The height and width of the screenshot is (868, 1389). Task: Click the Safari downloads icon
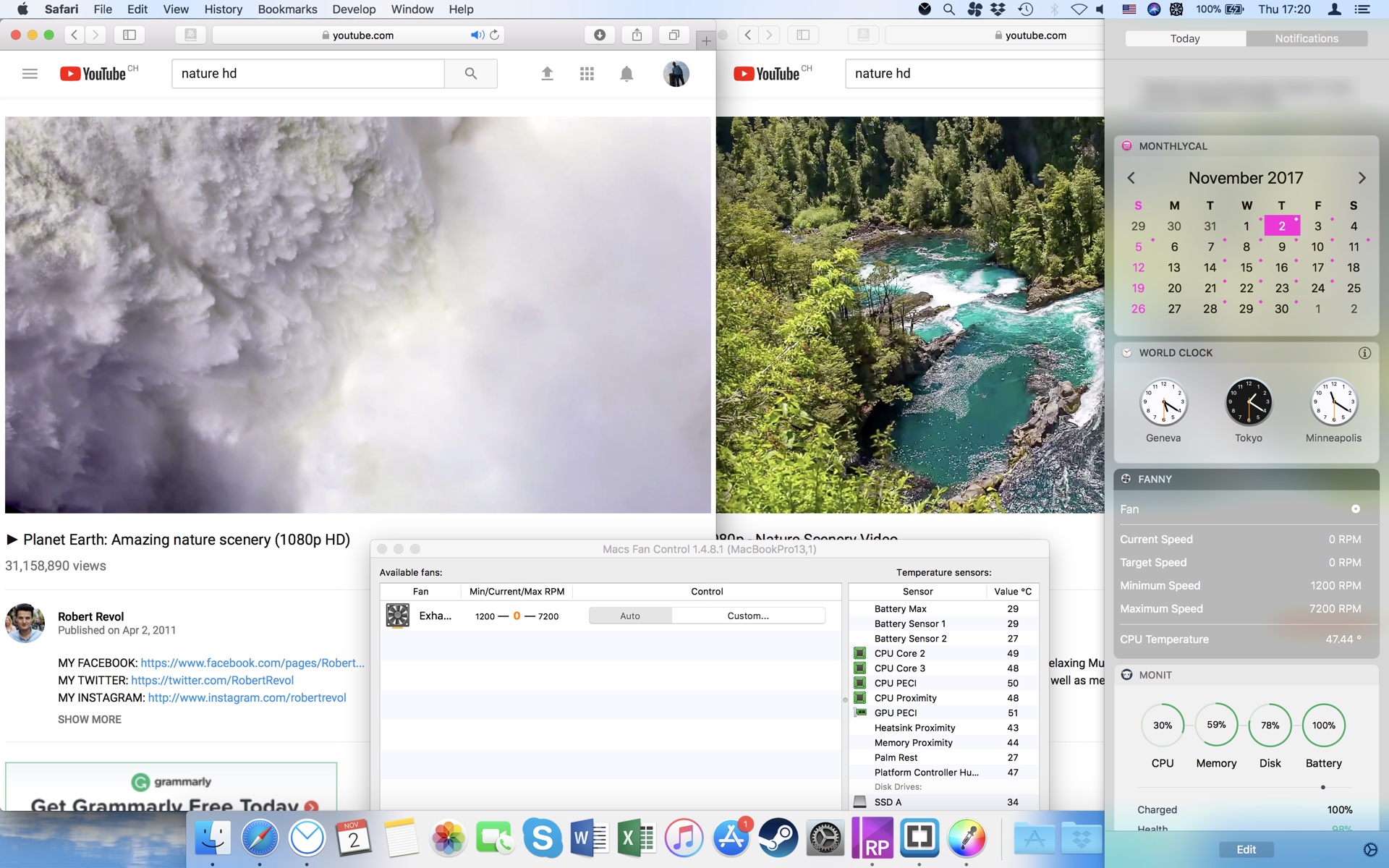pos(600,35)
